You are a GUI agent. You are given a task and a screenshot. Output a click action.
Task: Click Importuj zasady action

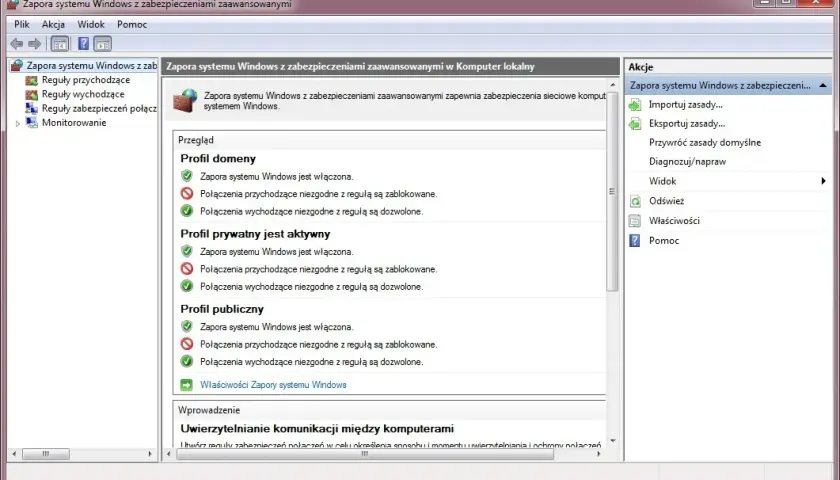pos(686,104)
